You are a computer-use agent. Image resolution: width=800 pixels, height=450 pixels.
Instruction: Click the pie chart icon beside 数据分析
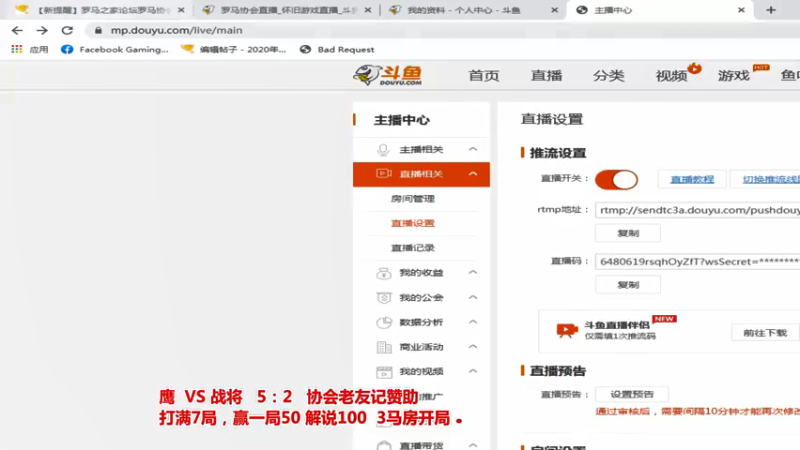(384, 322)
